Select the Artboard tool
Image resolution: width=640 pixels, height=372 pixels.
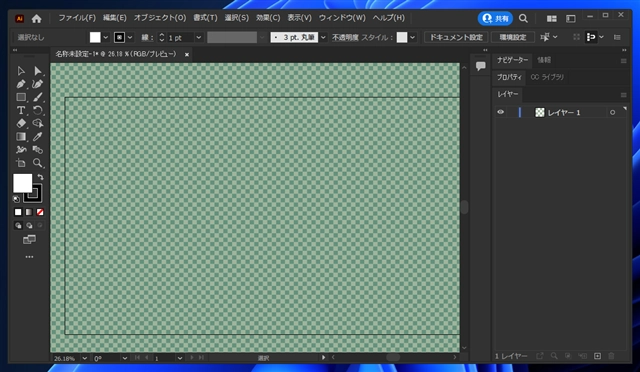(21, 163)
